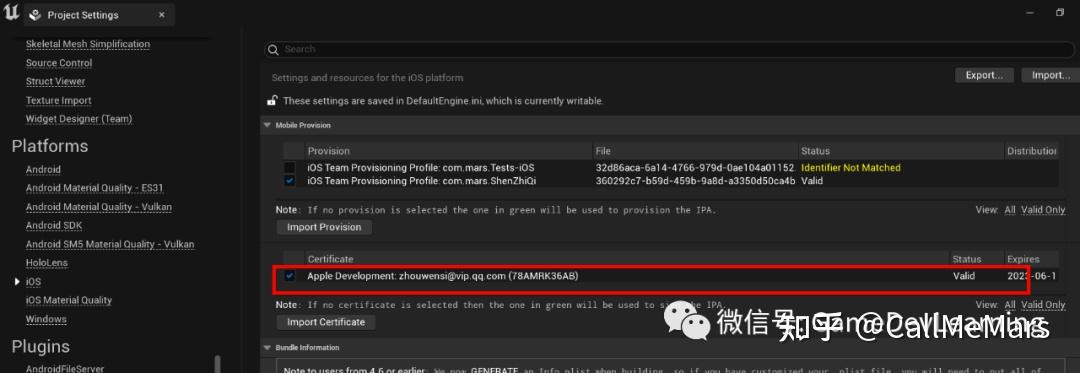
Task: Close the Project Settings tab
Action: (161, 15)
